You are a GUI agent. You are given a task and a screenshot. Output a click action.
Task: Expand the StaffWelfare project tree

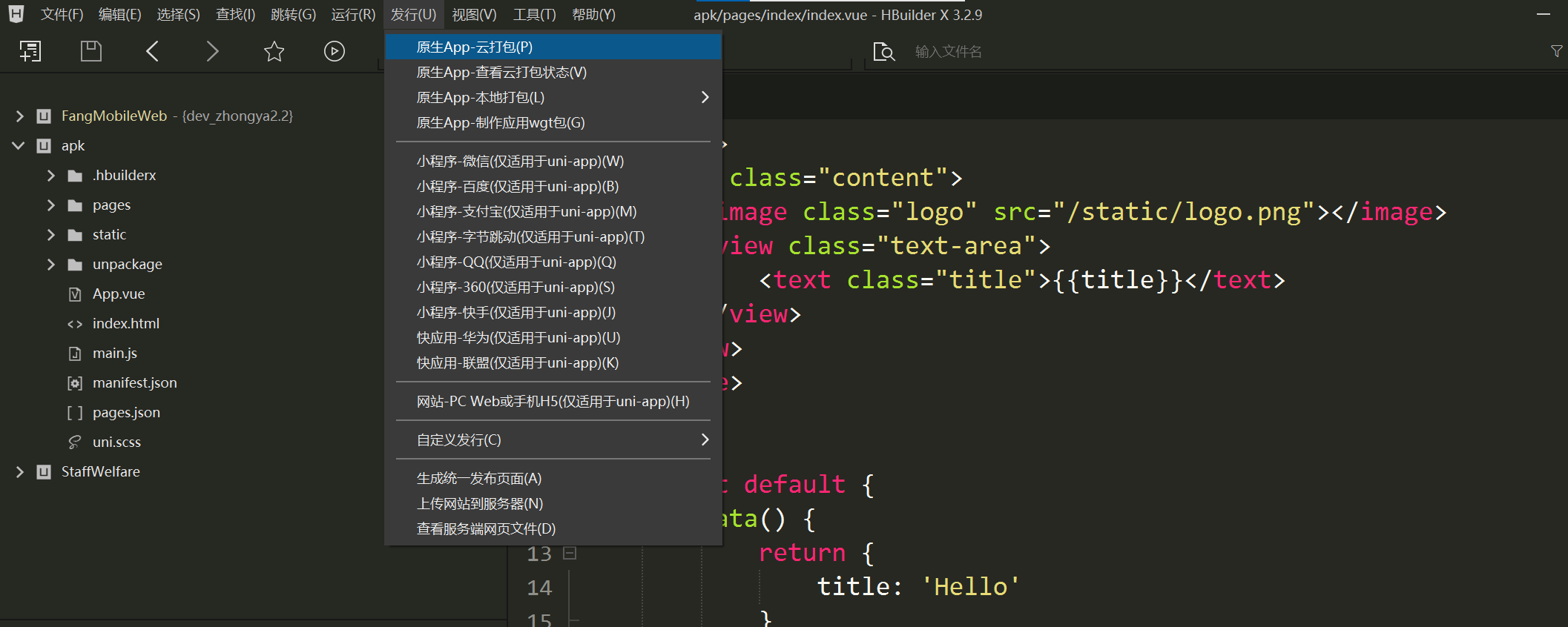pos(19,472)
